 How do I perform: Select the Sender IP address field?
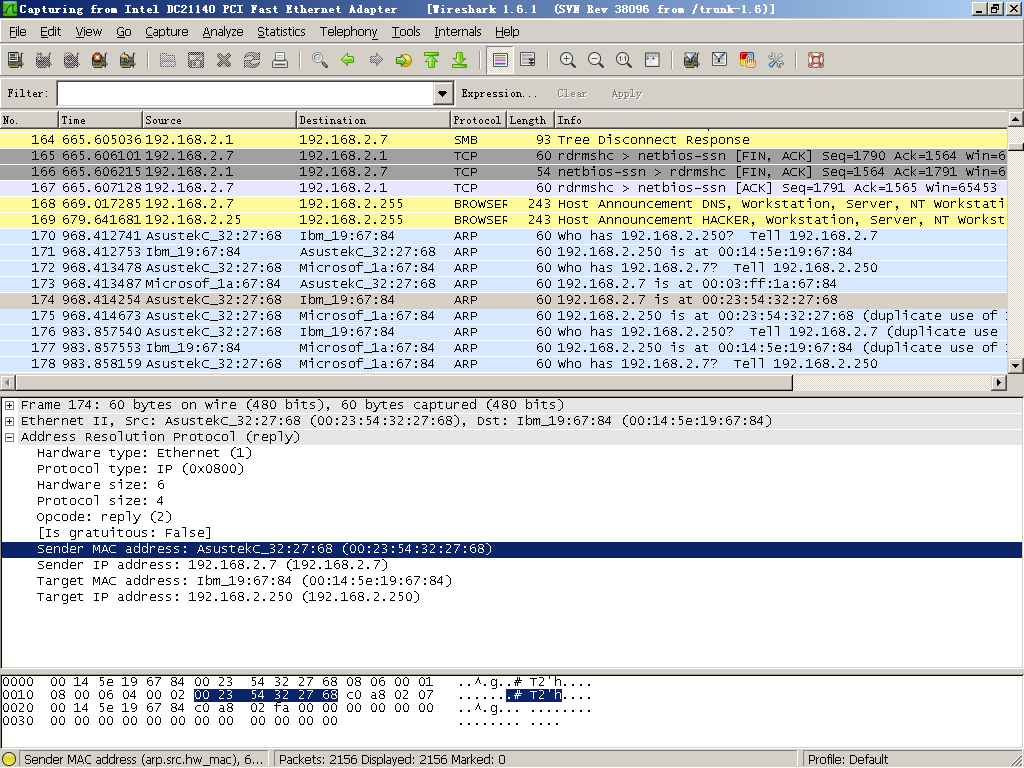pyautogui.click(x=212, y=565)
